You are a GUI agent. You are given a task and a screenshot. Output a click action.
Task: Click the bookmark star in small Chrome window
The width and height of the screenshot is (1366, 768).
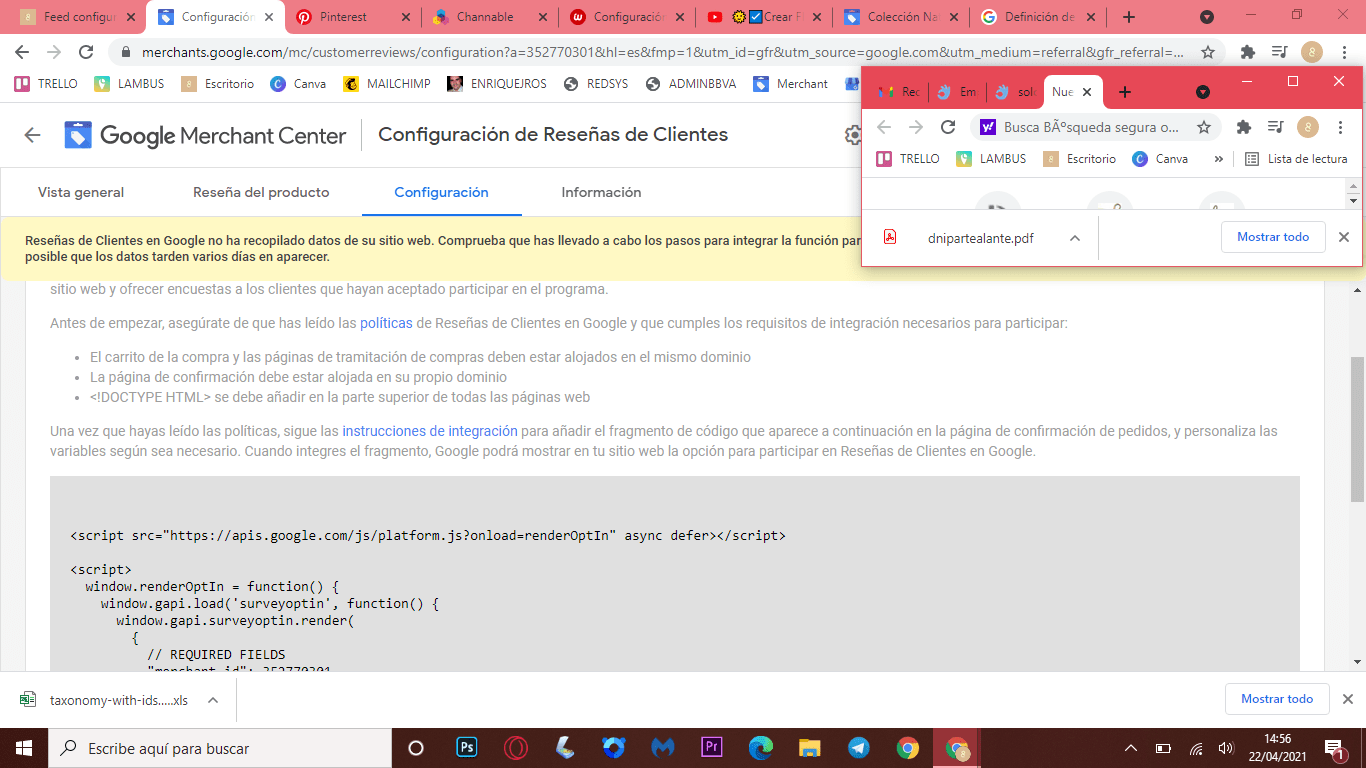[1204, 127]
